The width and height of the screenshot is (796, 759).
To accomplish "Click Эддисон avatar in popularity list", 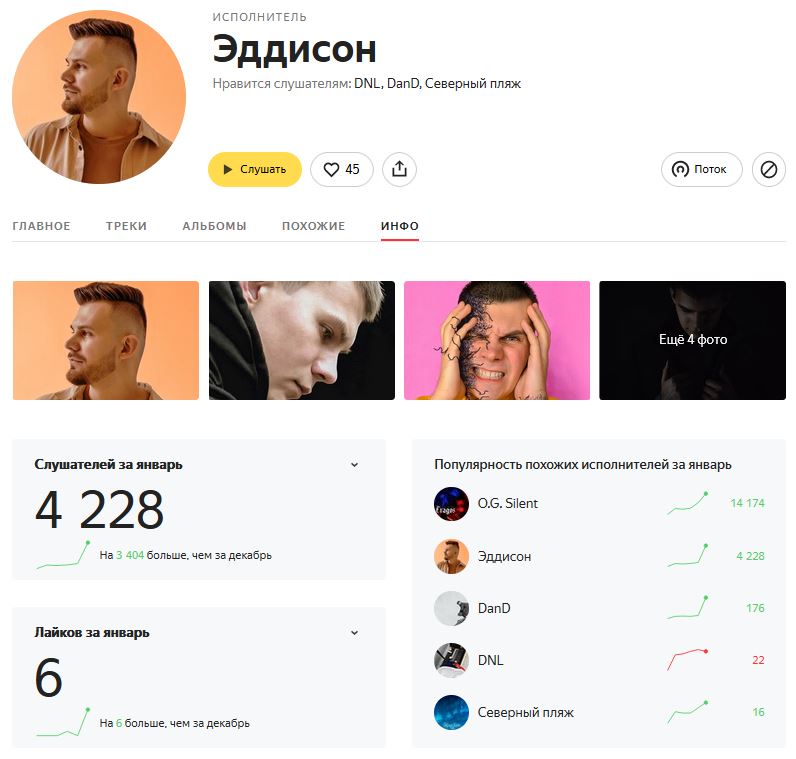I will click(451, 556).
